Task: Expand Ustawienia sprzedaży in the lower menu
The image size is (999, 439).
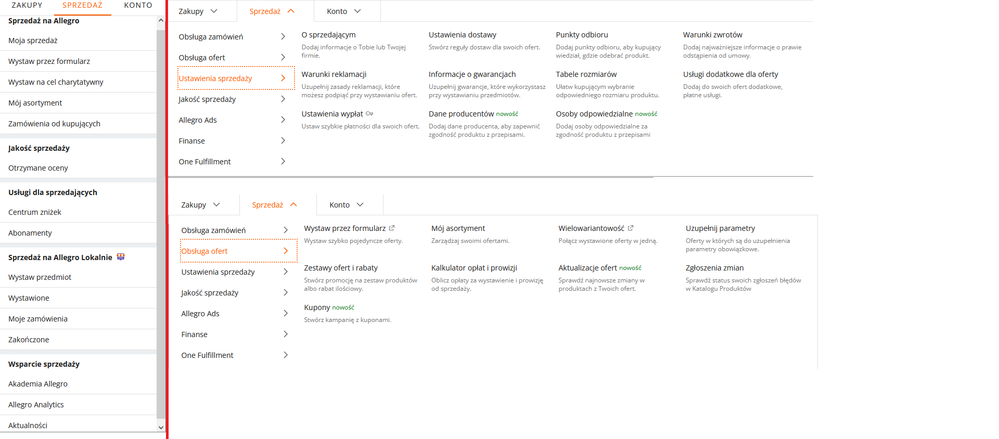Action: pos(234,272)
